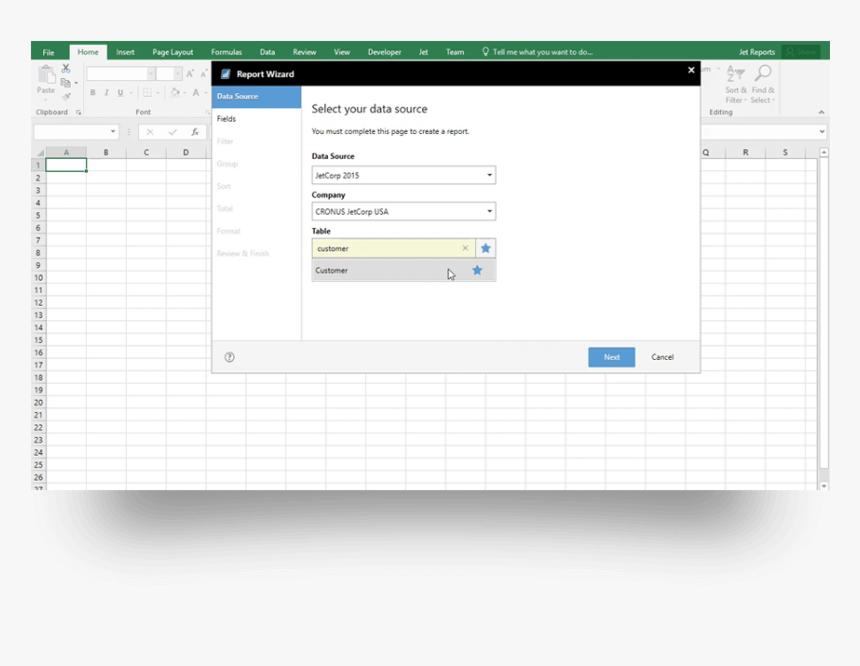Screen dimensions: 860x666
Task: Click the column B header
Action: [x=106, y=153]
